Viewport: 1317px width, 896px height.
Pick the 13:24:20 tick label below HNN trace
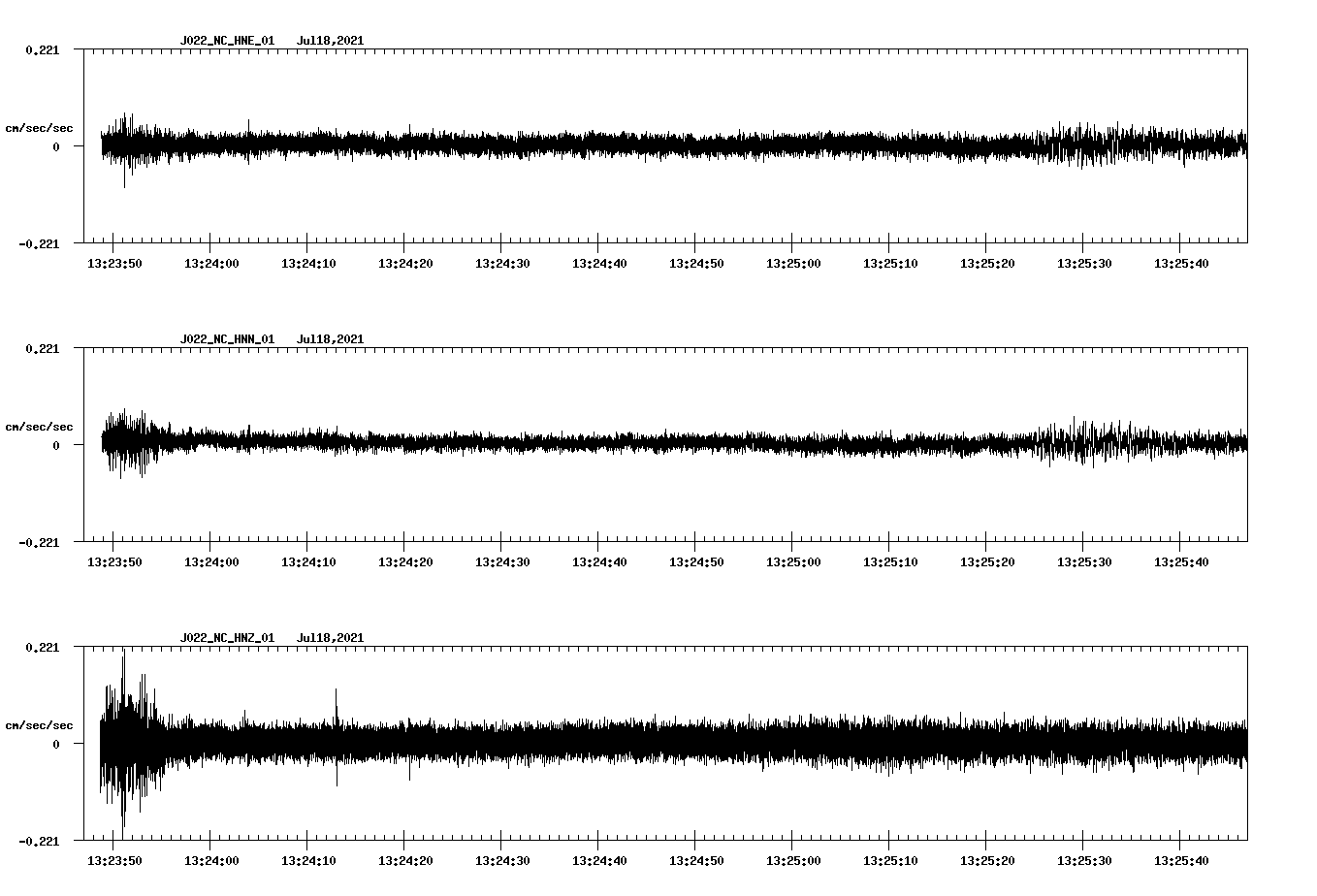tap(405, 561)
